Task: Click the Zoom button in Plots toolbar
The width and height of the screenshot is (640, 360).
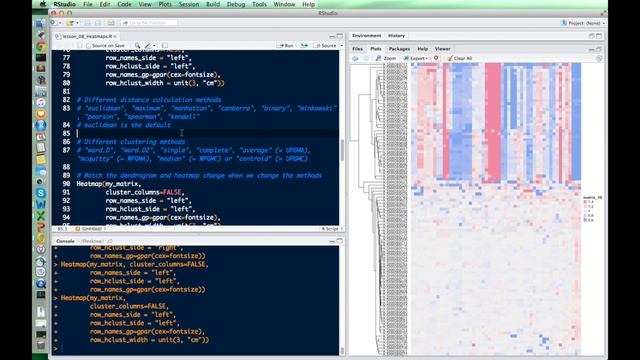Action: tap(386, 58)
